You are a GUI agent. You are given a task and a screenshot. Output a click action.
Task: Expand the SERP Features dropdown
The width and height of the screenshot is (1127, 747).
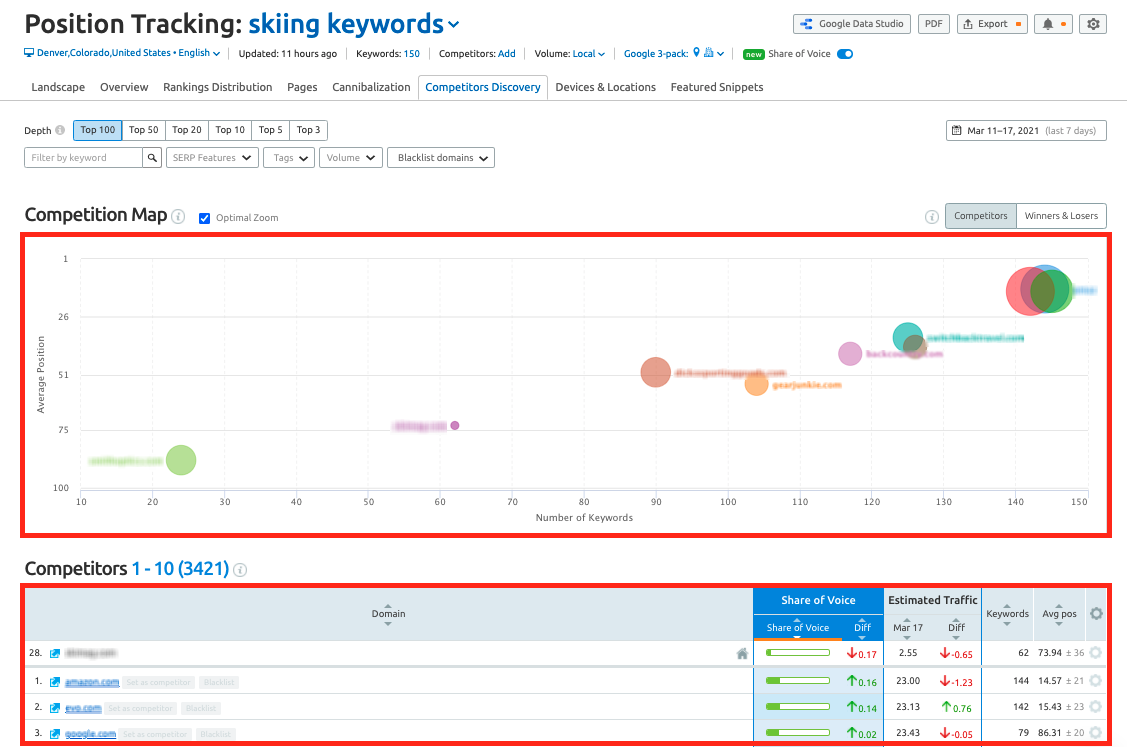[211, 158]
